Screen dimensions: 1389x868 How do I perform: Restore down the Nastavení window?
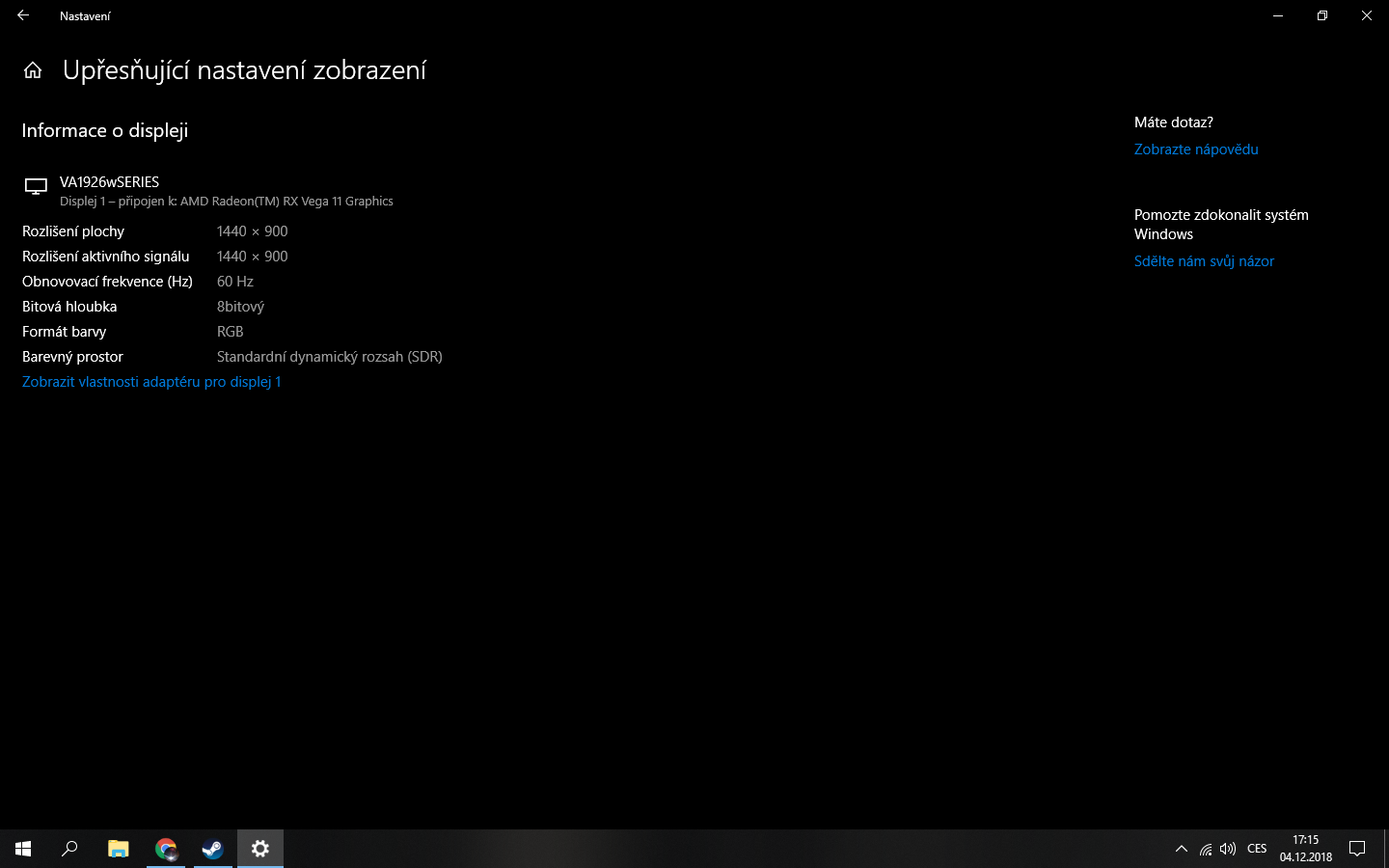click(1322, 15)
